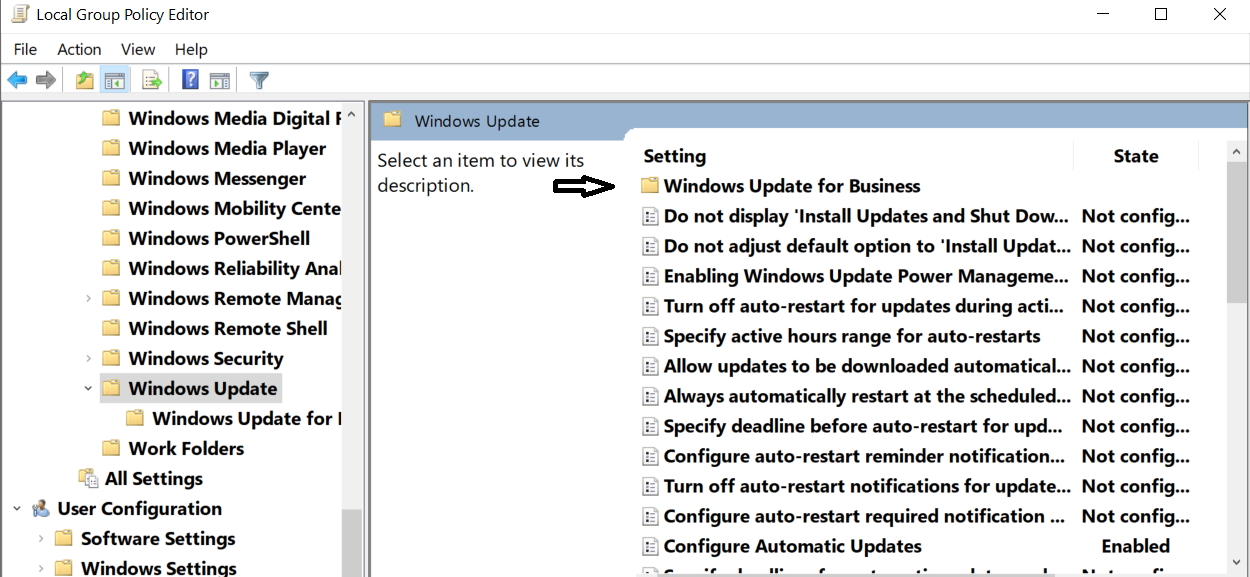Go back using the toolbar Back arrow
1250x577 pixels.
tap(17, 80)
